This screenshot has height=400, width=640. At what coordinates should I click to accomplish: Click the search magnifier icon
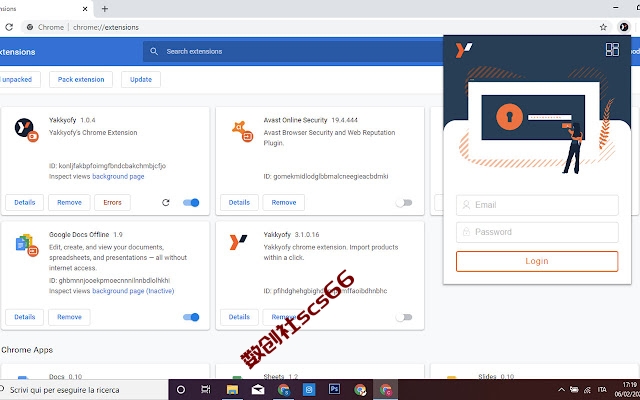tap(154, 51)
